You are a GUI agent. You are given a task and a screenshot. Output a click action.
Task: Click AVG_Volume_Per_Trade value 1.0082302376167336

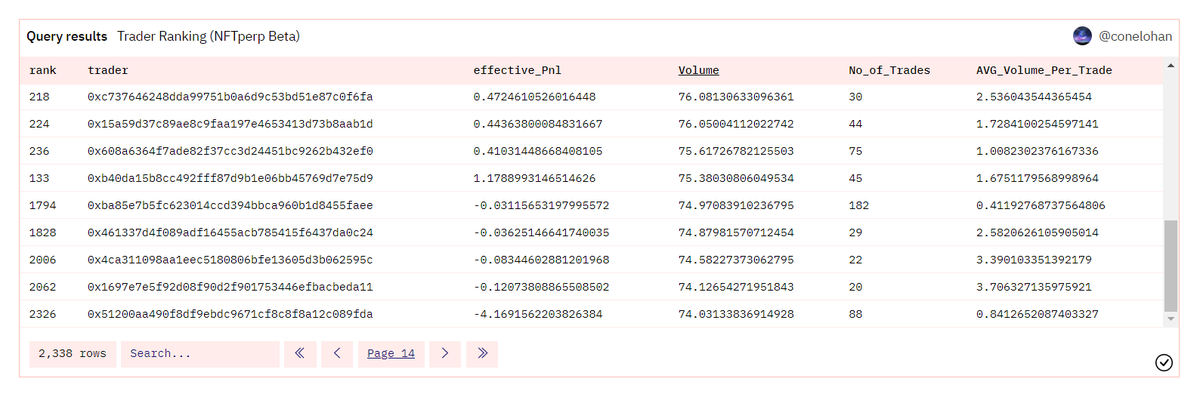(x=1037, y=151)
